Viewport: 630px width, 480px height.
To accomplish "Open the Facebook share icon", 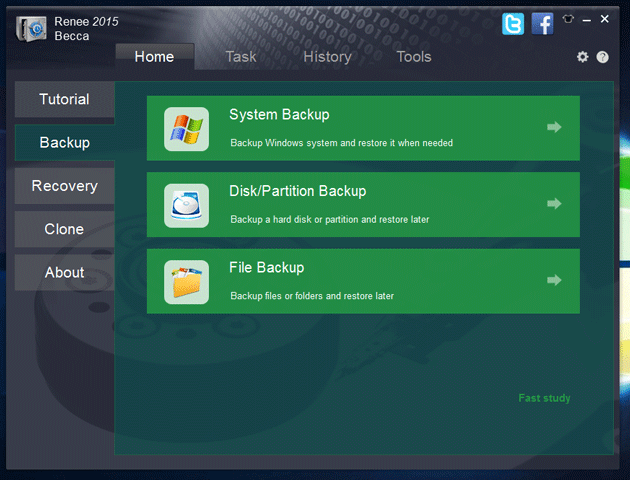I will (542, 24).
